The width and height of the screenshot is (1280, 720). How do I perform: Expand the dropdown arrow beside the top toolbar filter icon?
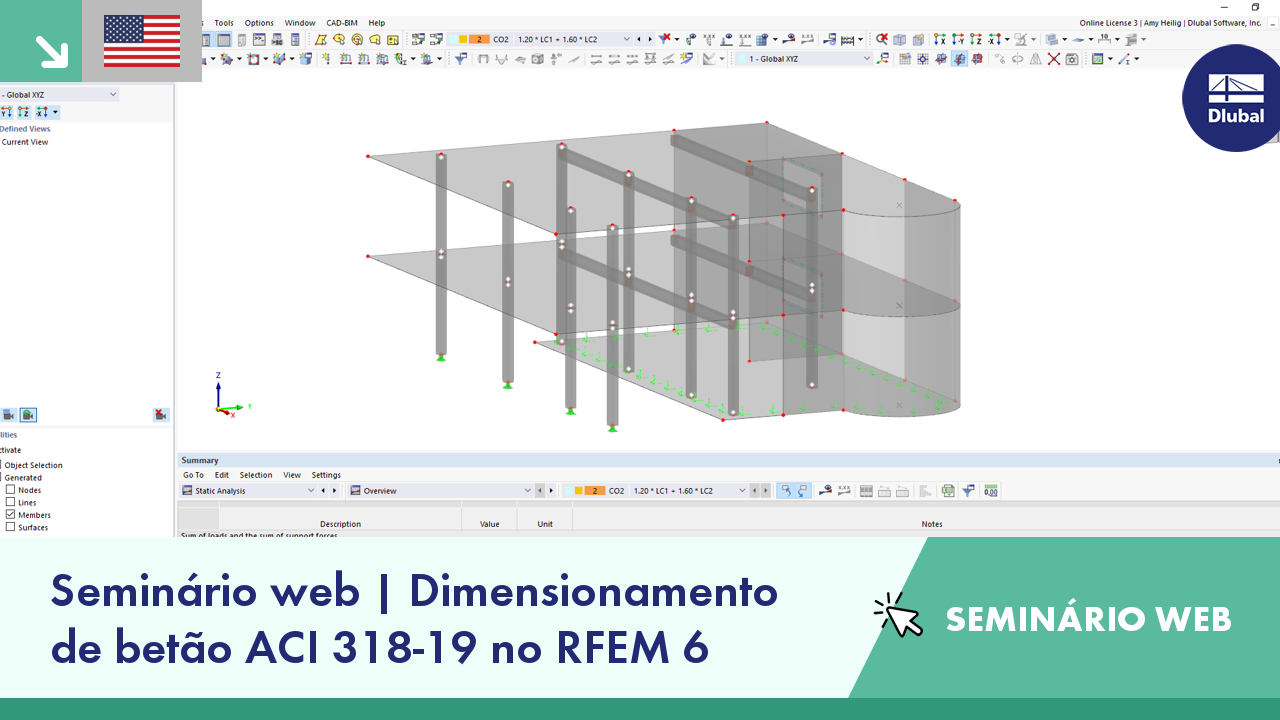coord(677,40)
